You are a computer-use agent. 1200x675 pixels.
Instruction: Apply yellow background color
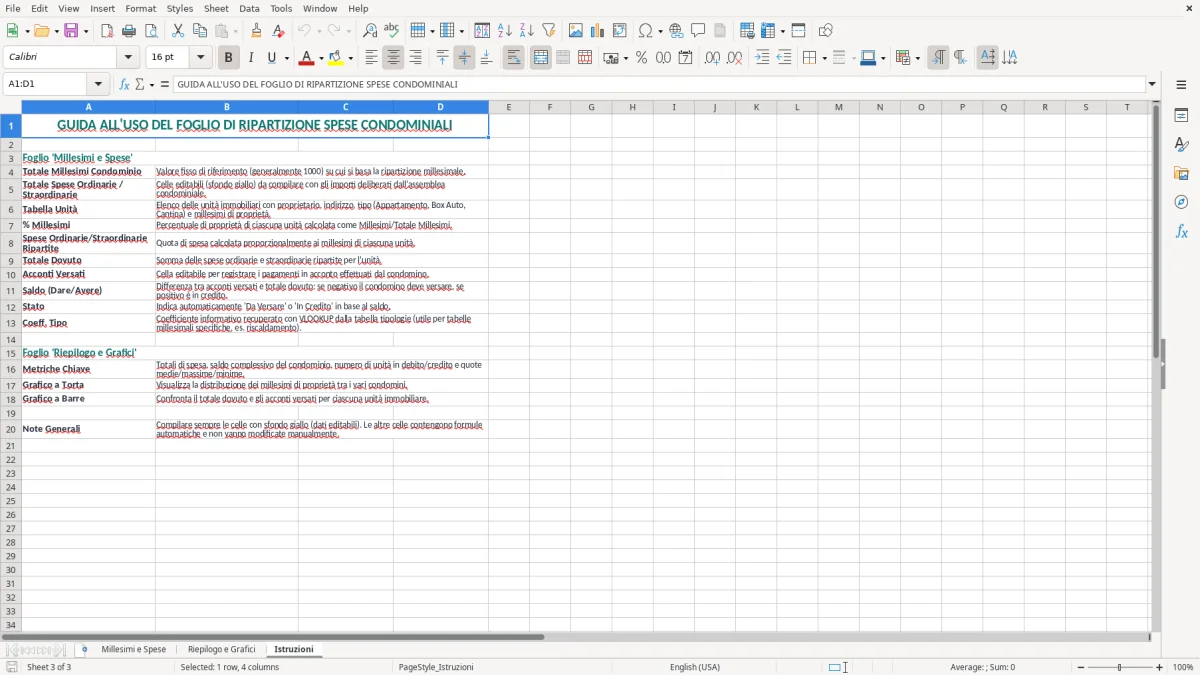coord(336,58)
